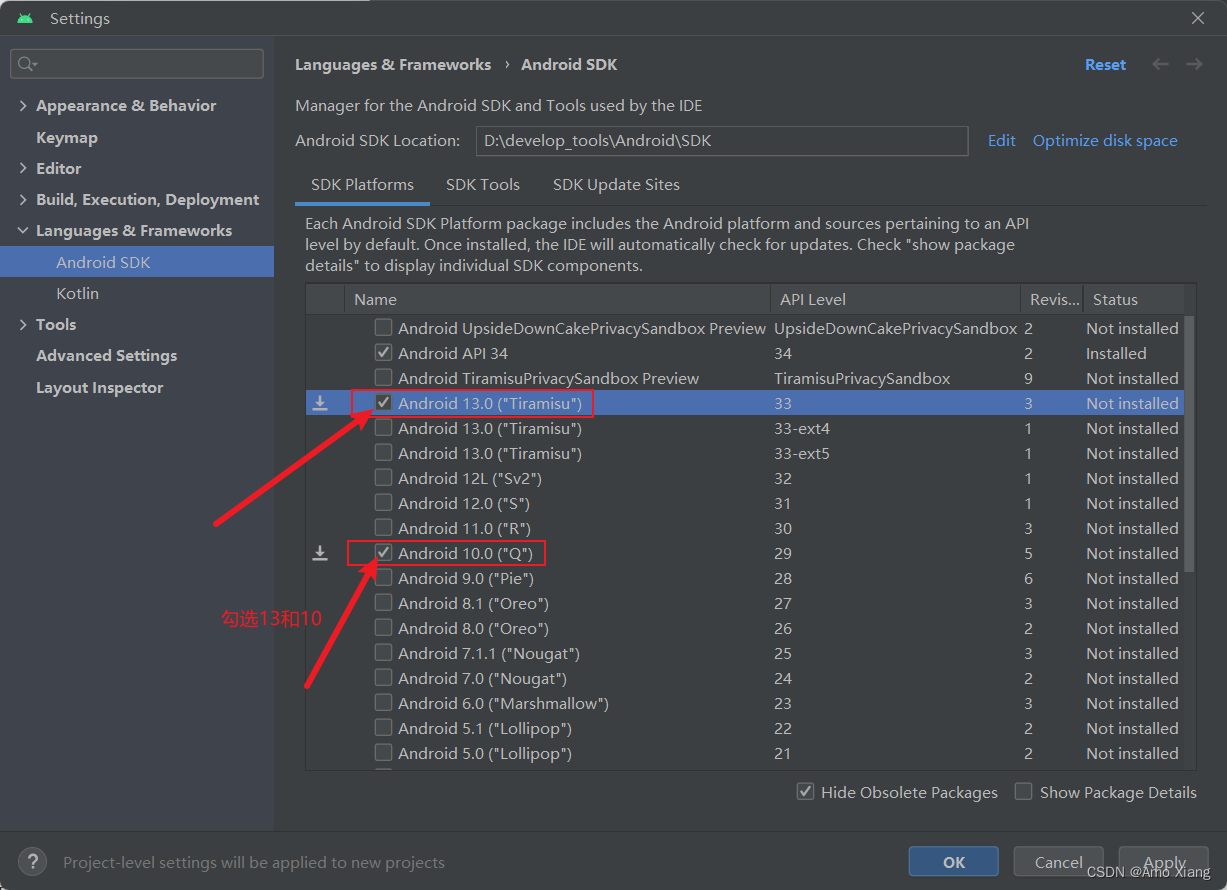Image resolution: width=1227 pixels, height=890 pixels.
Task: Collapse Languages & Frameworks group
Action: click(23, 231)
